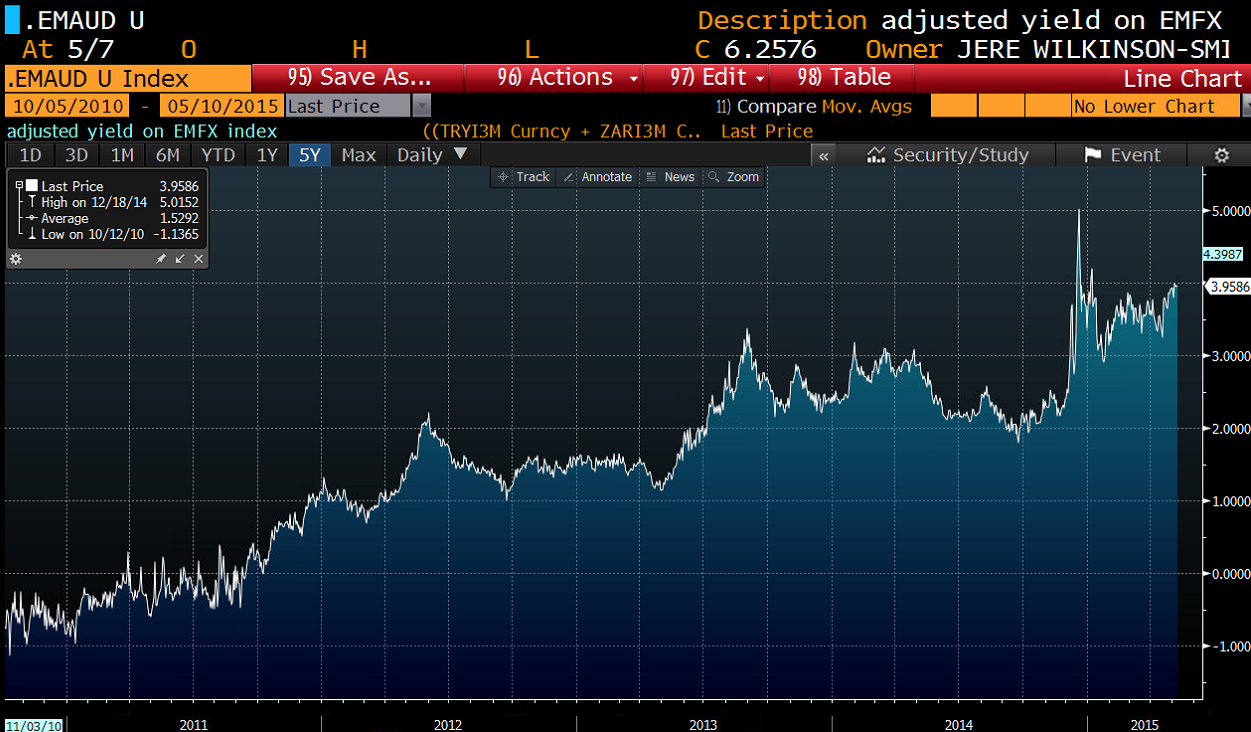Click the start date field 10/05/2010
This screenshot has width=1251, height=732.
click(66, 106)
